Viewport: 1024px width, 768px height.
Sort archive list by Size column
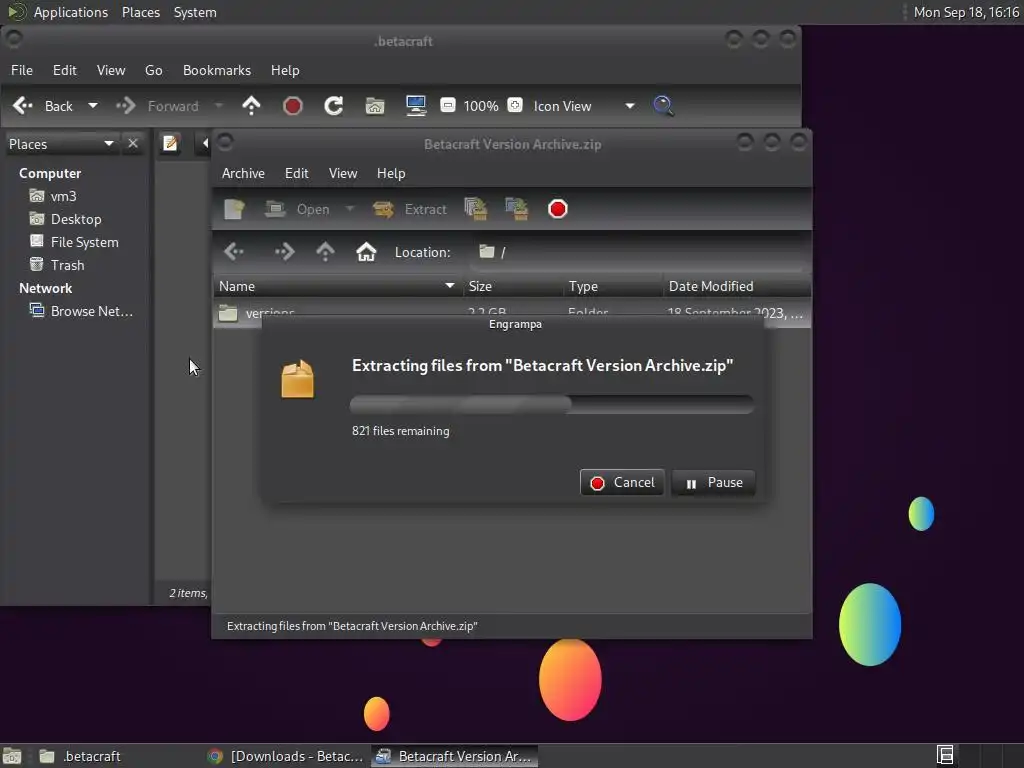pos(512,286)
